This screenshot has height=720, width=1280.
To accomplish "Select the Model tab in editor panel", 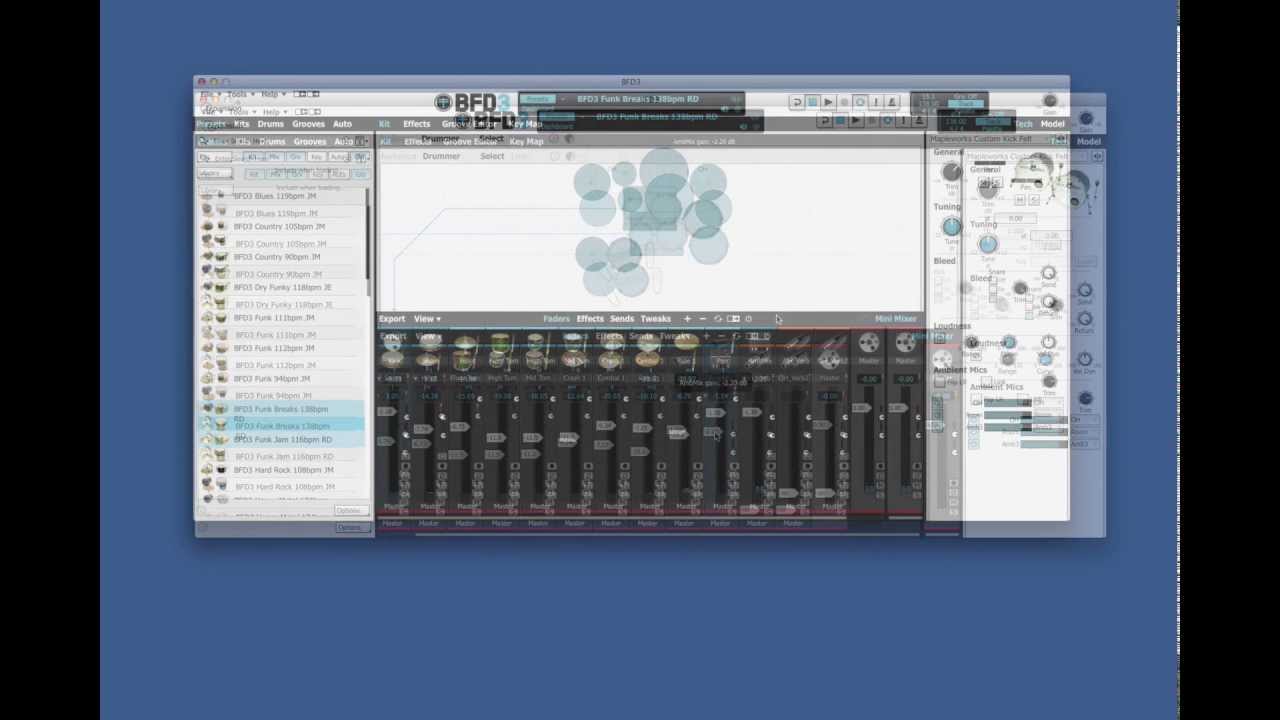I will [1052, 124].
